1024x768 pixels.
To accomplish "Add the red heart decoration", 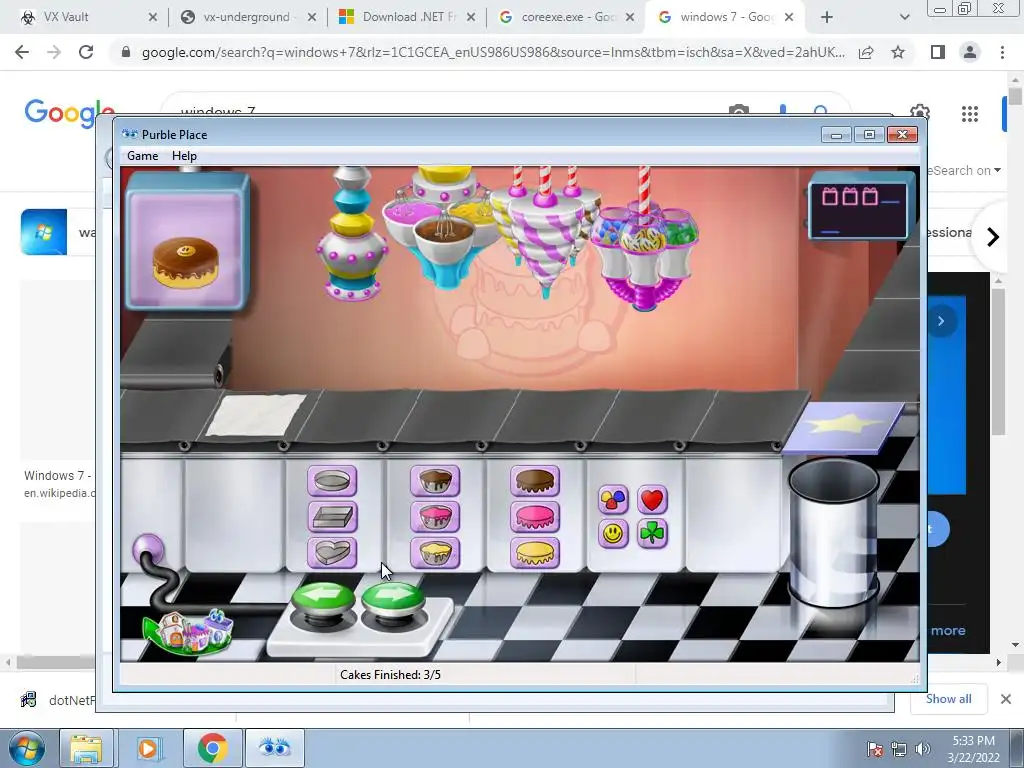I will (x=652, y=500).
